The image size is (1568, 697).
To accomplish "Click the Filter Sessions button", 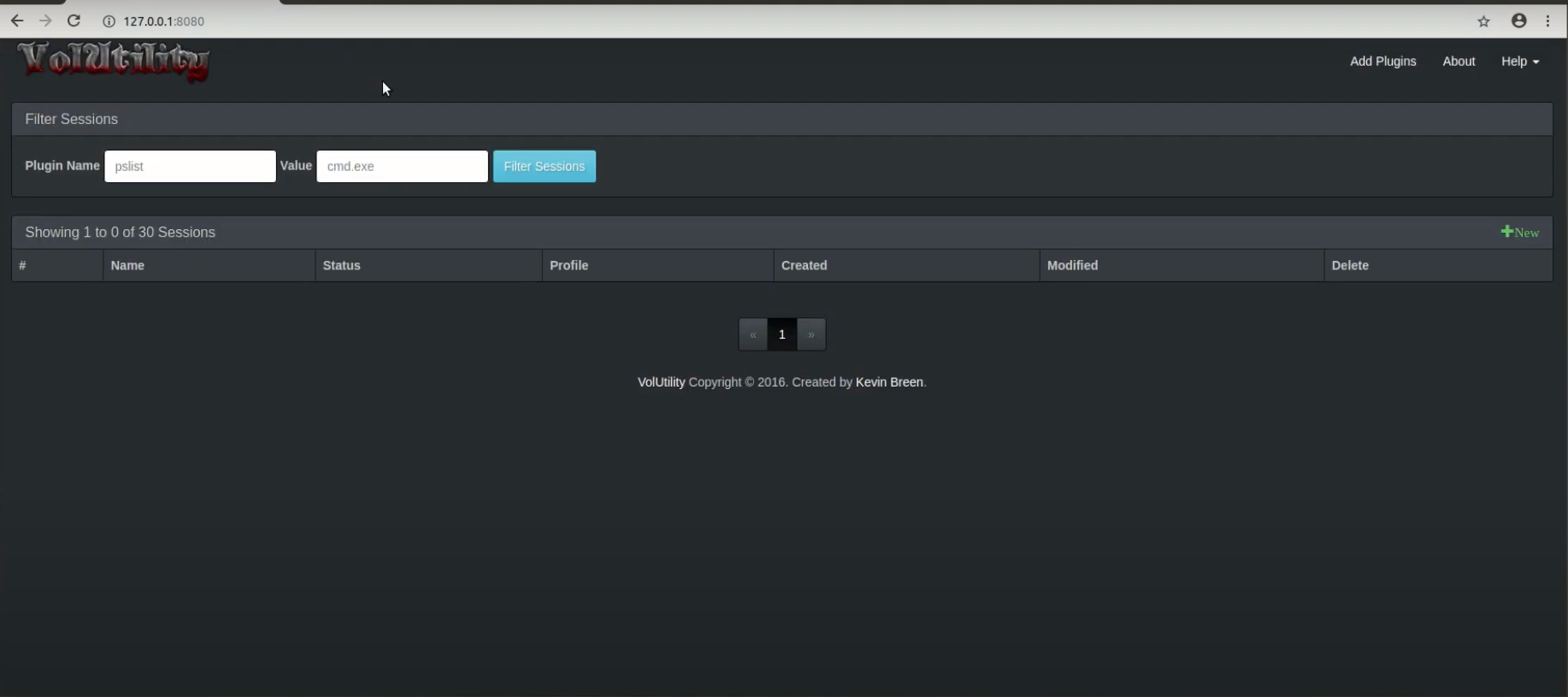I will tap(545, 167).
